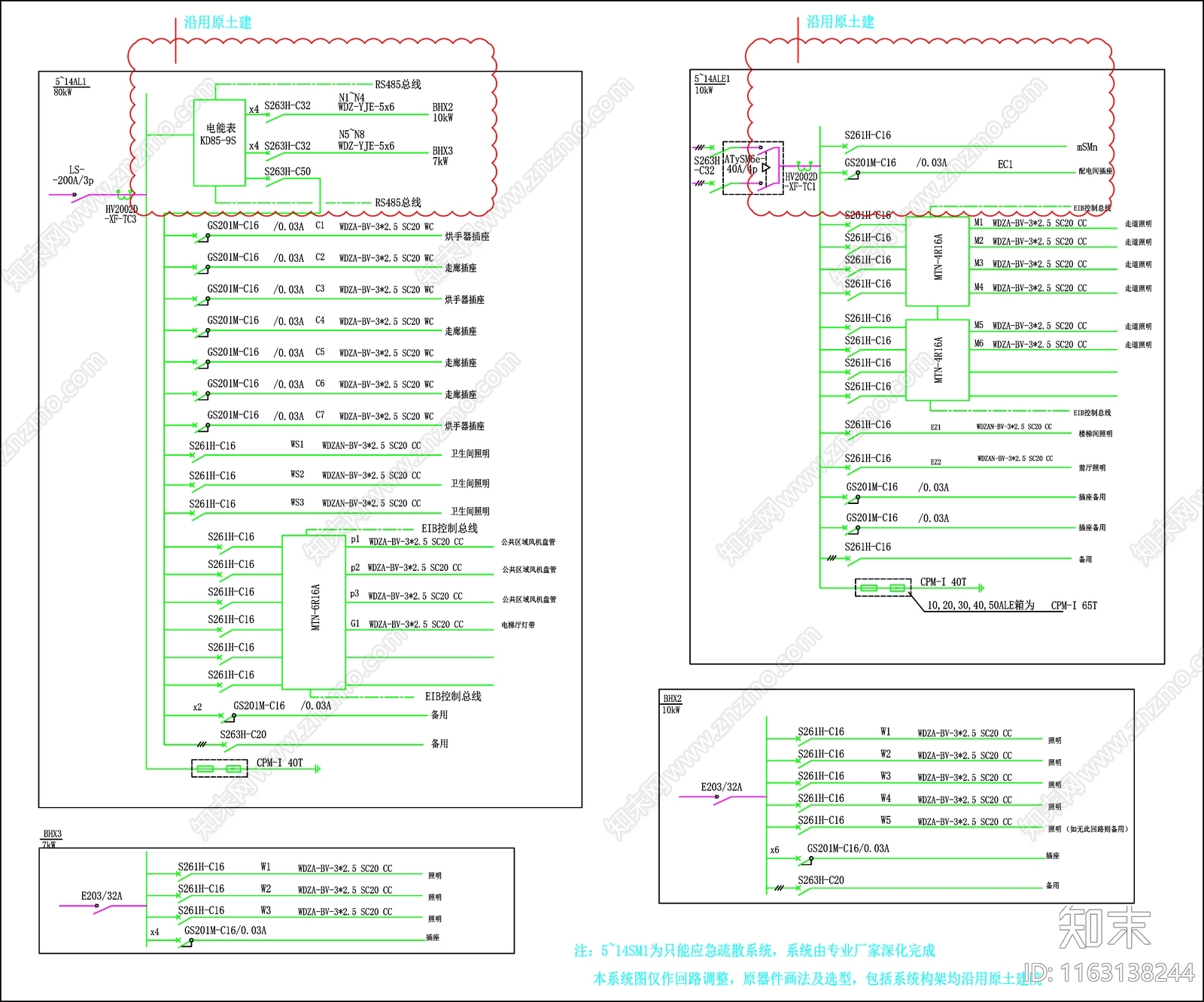Select the EZ2 circuit label

point(935,462)
